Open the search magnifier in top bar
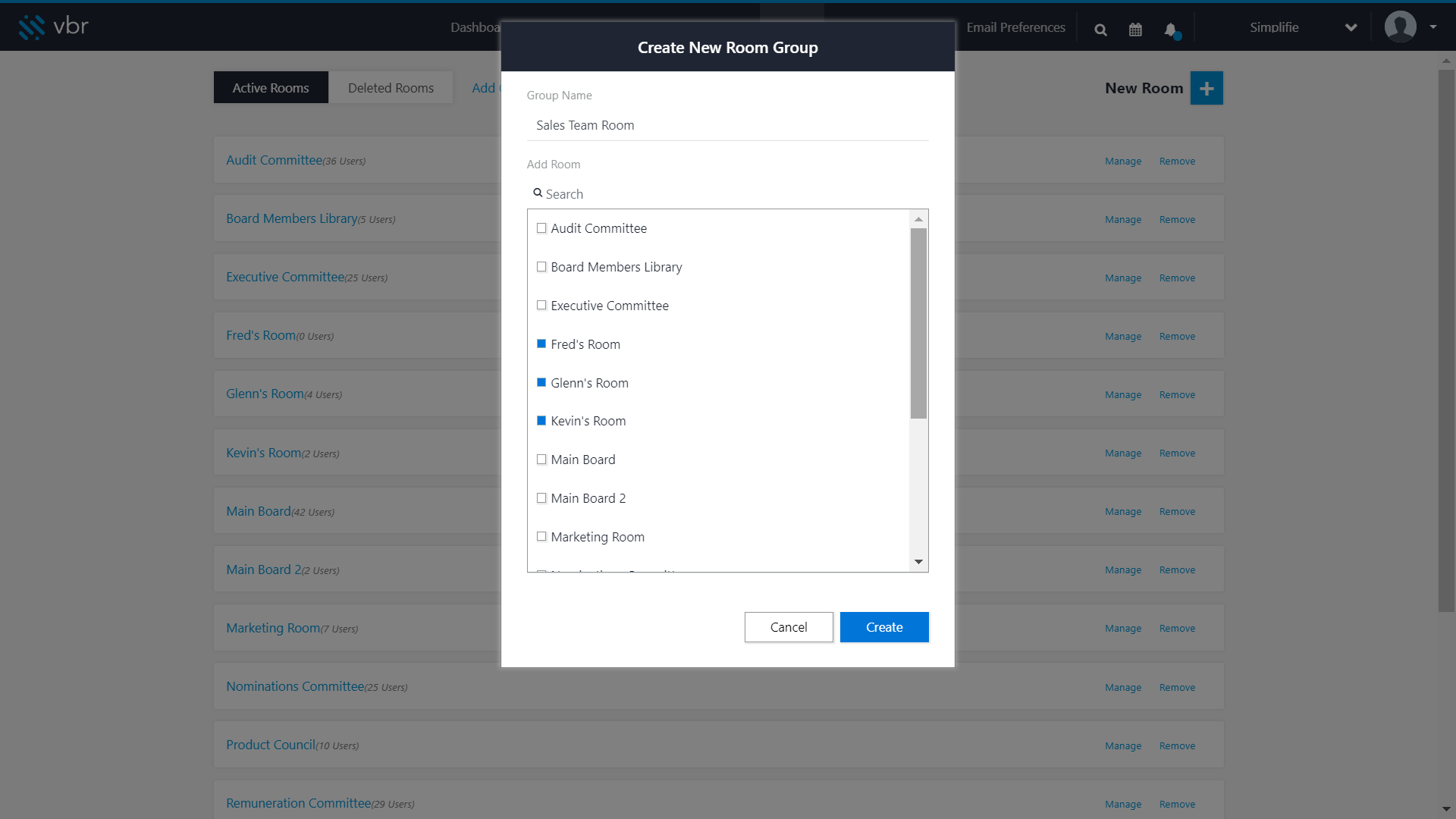Screen dimensions: 1456x819 [x=1100, y=30]
